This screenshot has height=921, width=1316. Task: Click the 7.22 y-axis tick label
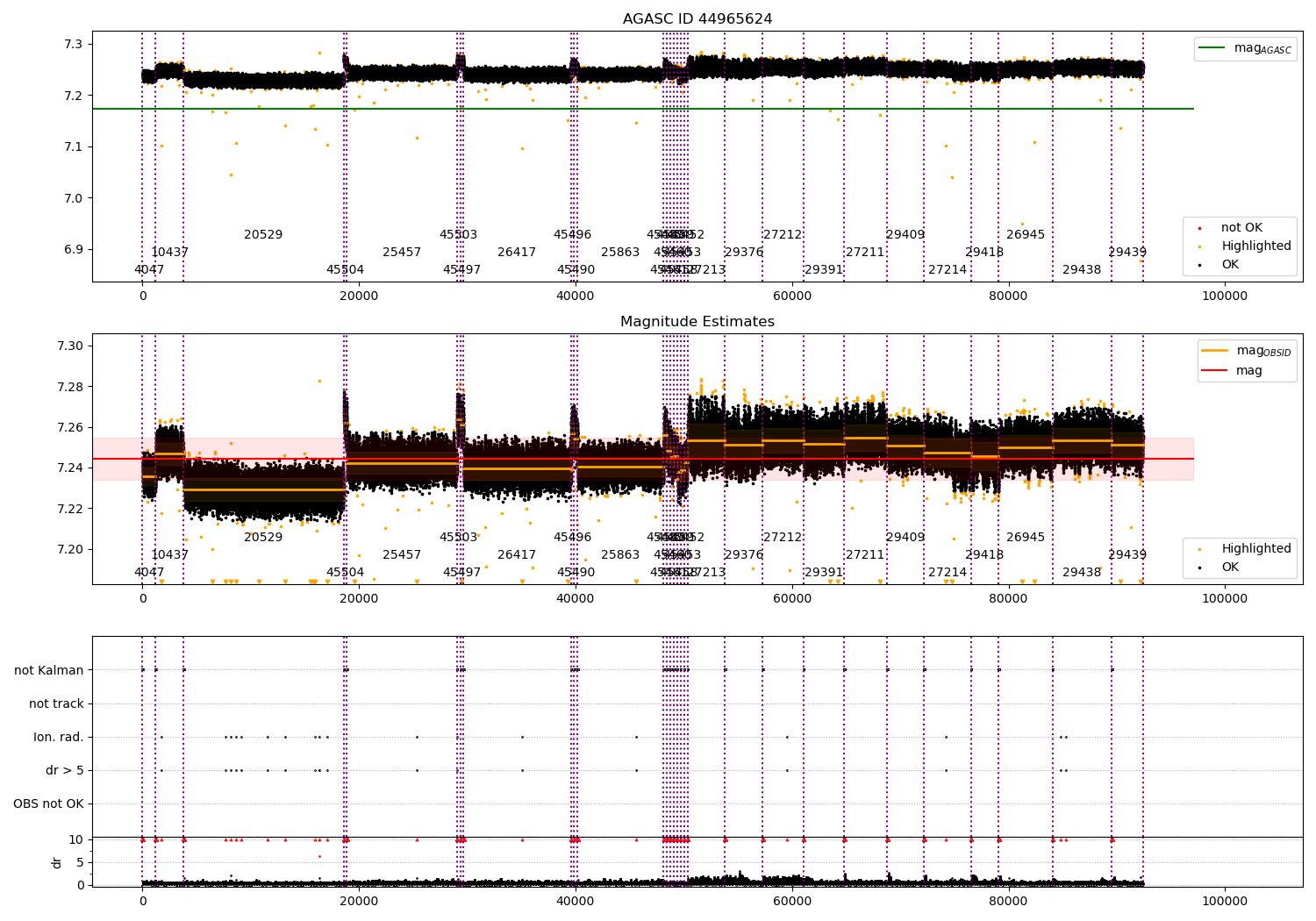click(71, 510)
